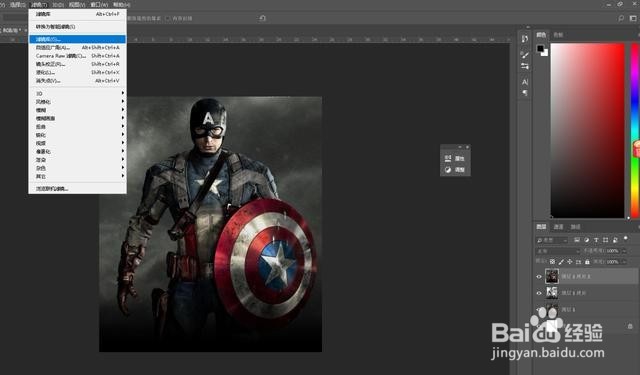The height and width of the screenshot is (375, 640).
Task: Click lock image pixels brush icon
Action: click(x=561, y=262)
